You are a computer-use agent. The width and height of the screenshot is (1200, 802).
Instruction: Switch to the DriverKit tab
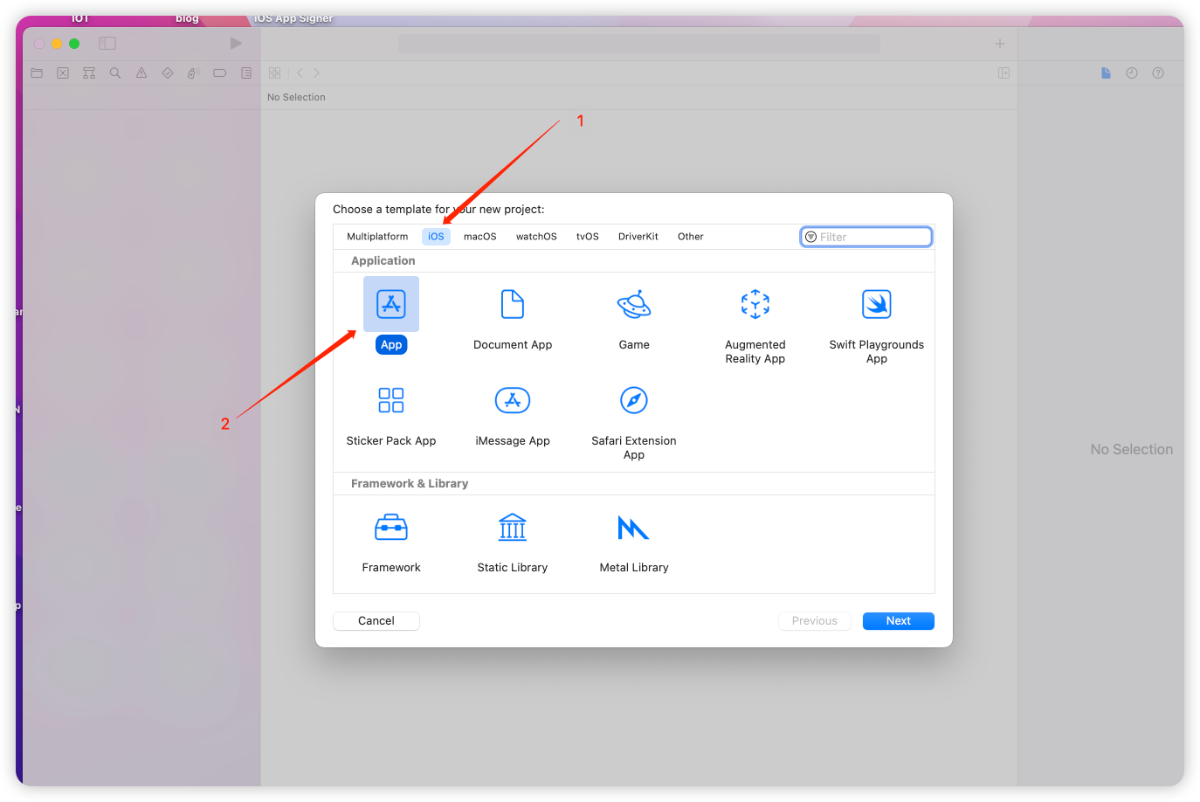click(638, 237)
